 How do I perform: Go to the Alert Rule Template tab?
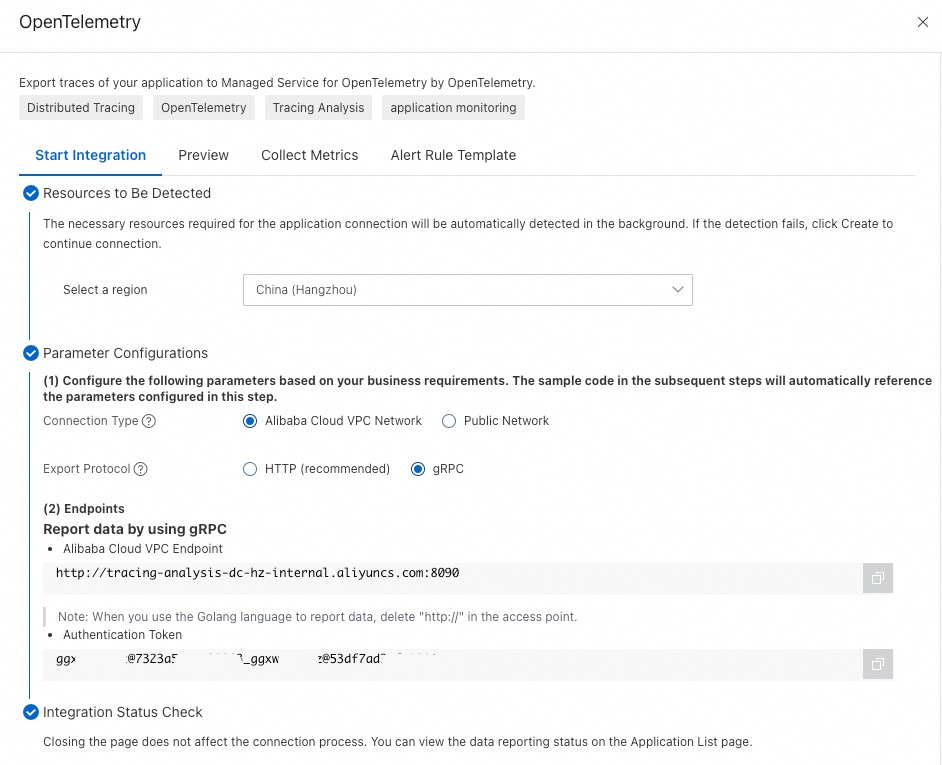tap(453, 155)
